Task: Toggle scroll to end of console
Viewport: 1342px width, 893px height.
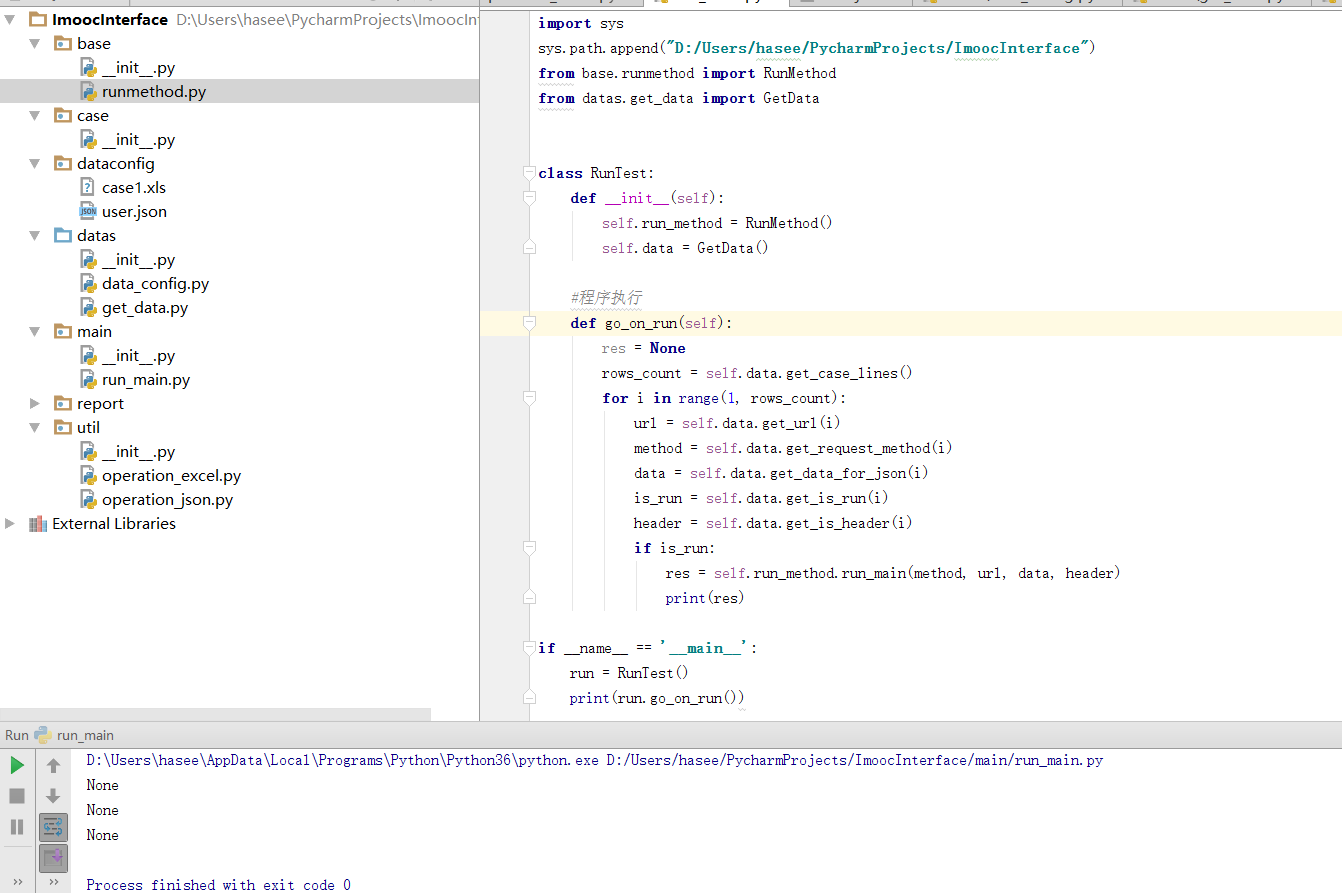Action: (x=53, y=858)
